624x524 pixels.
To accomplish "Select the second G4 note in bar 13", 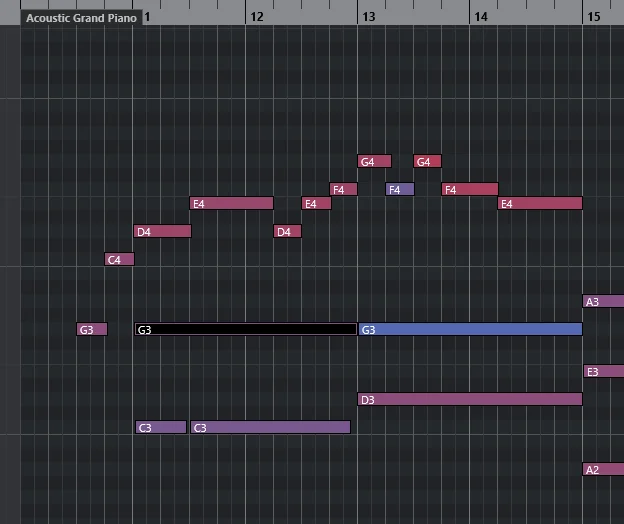I will coord(427,161).
